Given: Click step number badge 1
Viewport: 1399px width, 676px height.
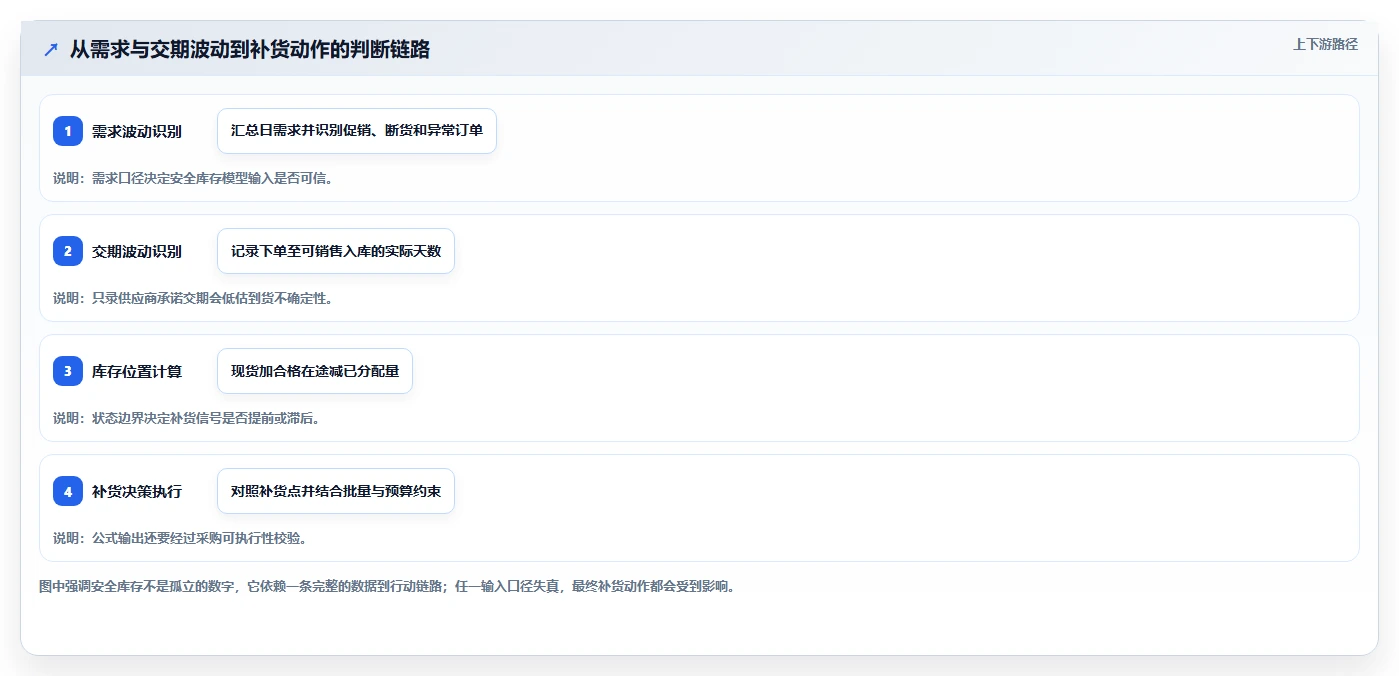Looking at the screenshot, I should [x=68, y=131].
